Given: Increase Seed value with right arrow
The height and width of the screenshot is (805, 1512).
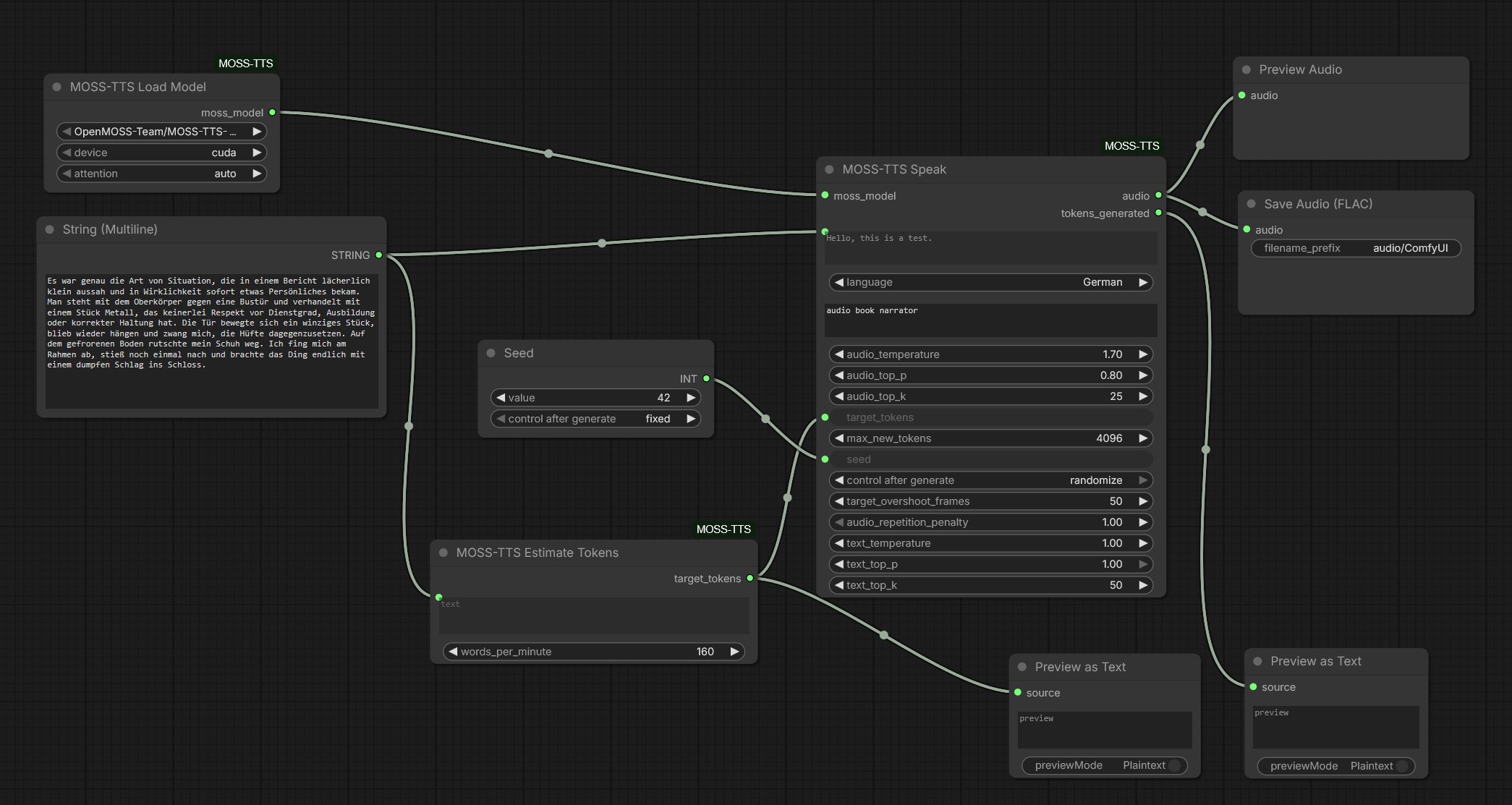Looking at the screenshot, I should (691, 398).
